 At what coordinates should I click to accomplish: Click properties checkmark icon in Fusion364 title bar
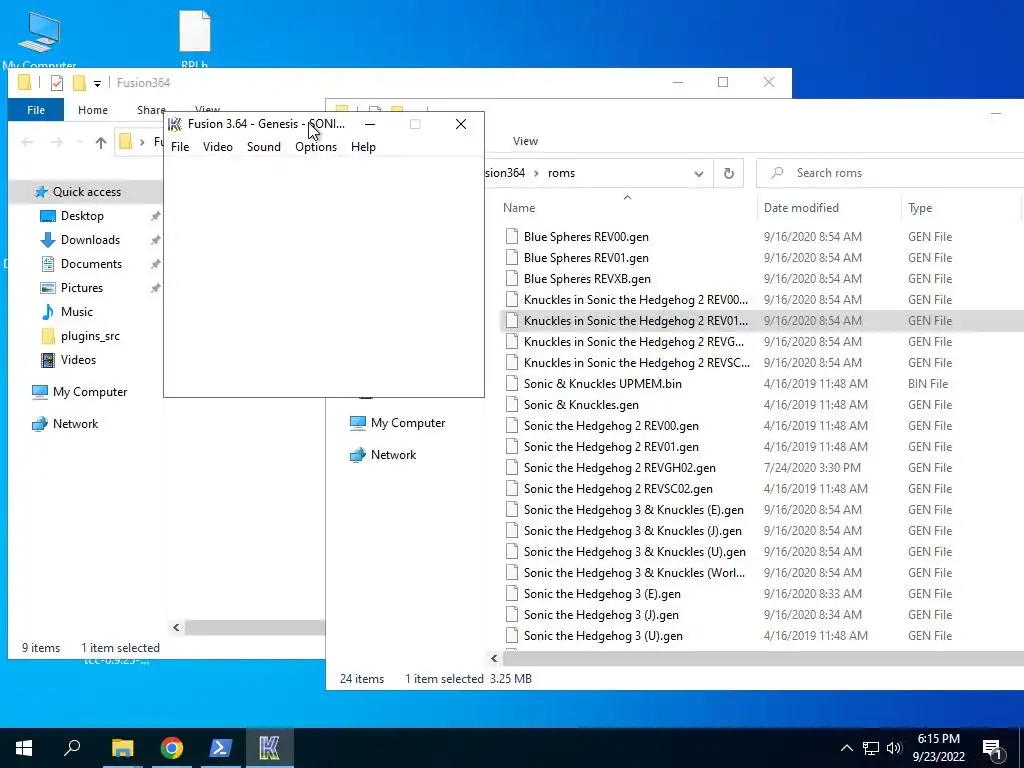pos(57,83)
